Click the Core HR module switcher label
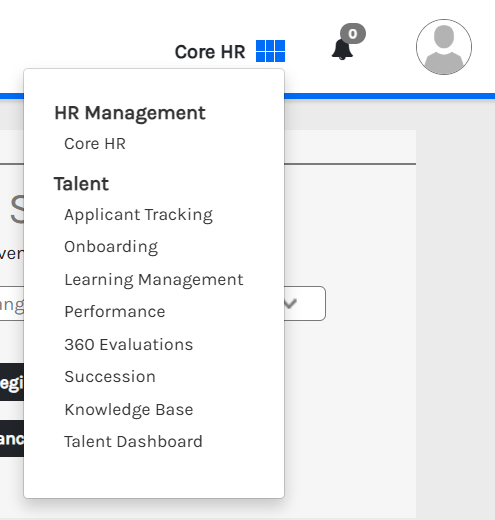This screenshot has height=520, width=495. (x=210, y=52)
